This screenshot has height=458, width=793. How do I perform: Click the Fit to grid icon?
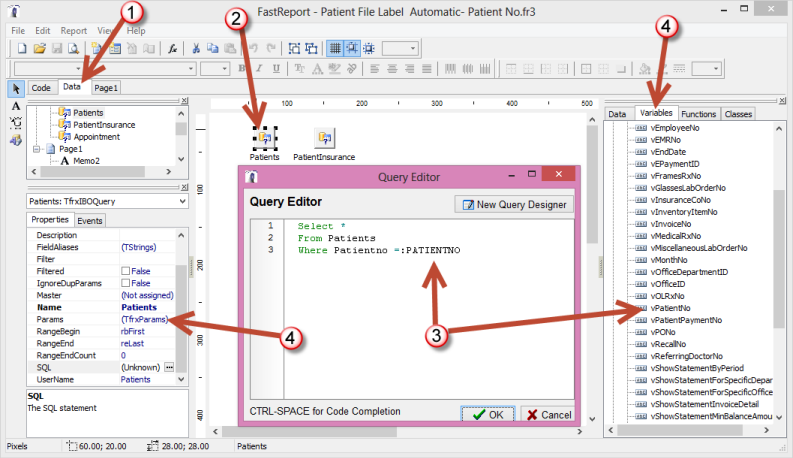click(x=369, y=49)
